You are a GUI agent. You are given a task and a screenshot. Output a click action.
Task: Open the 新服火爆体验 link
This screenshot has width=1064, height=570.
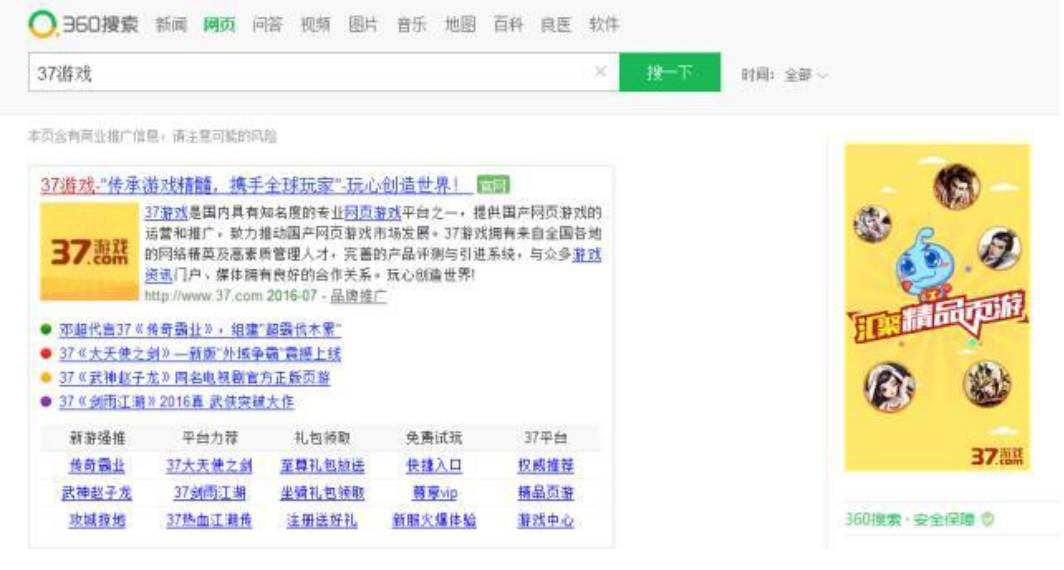click(x=434, y=520)
